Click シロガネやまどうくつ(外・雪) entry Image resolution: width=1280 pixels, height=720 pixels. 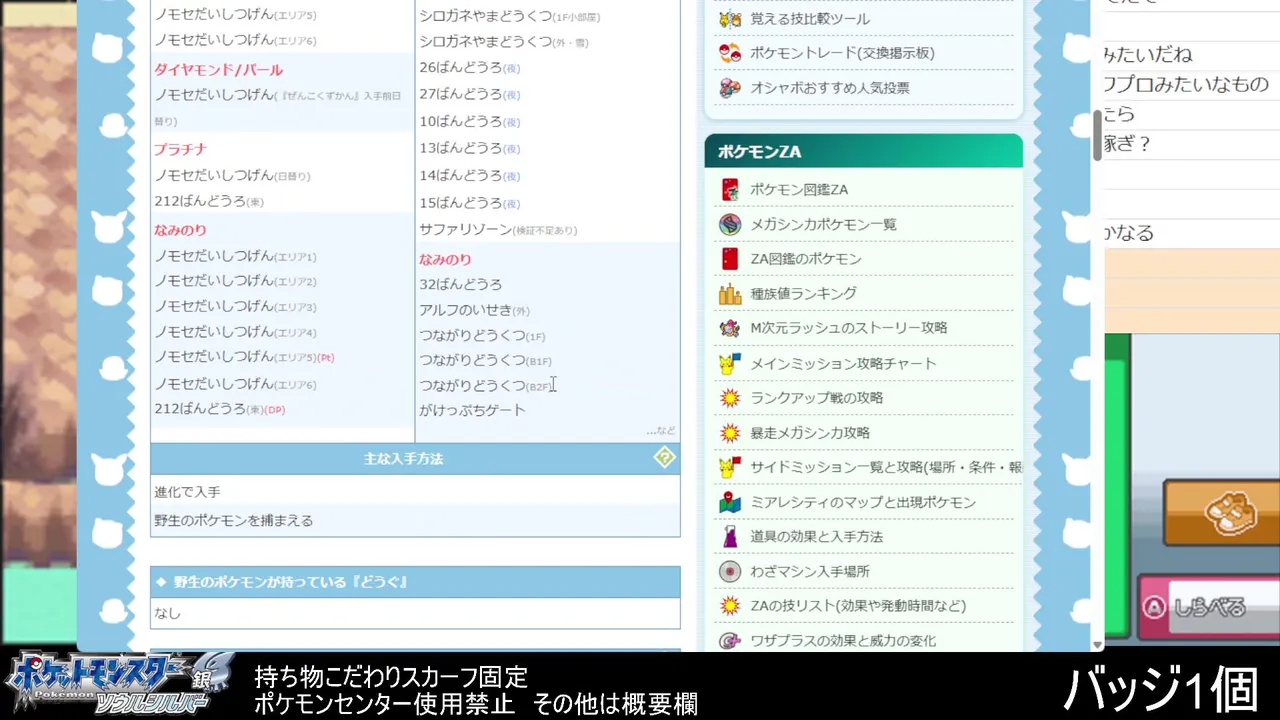502,41
